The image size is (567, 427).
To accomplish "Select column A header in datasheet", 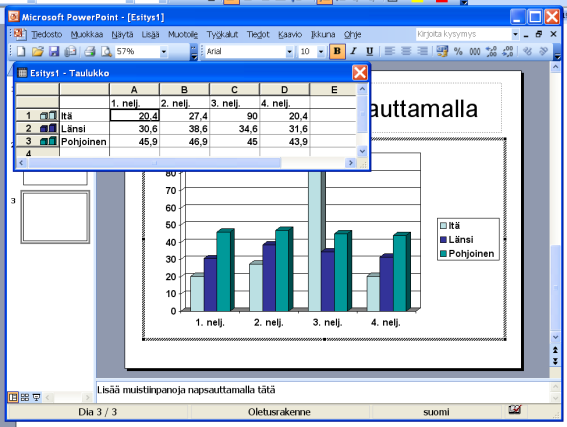I will [x=134, y=90].
